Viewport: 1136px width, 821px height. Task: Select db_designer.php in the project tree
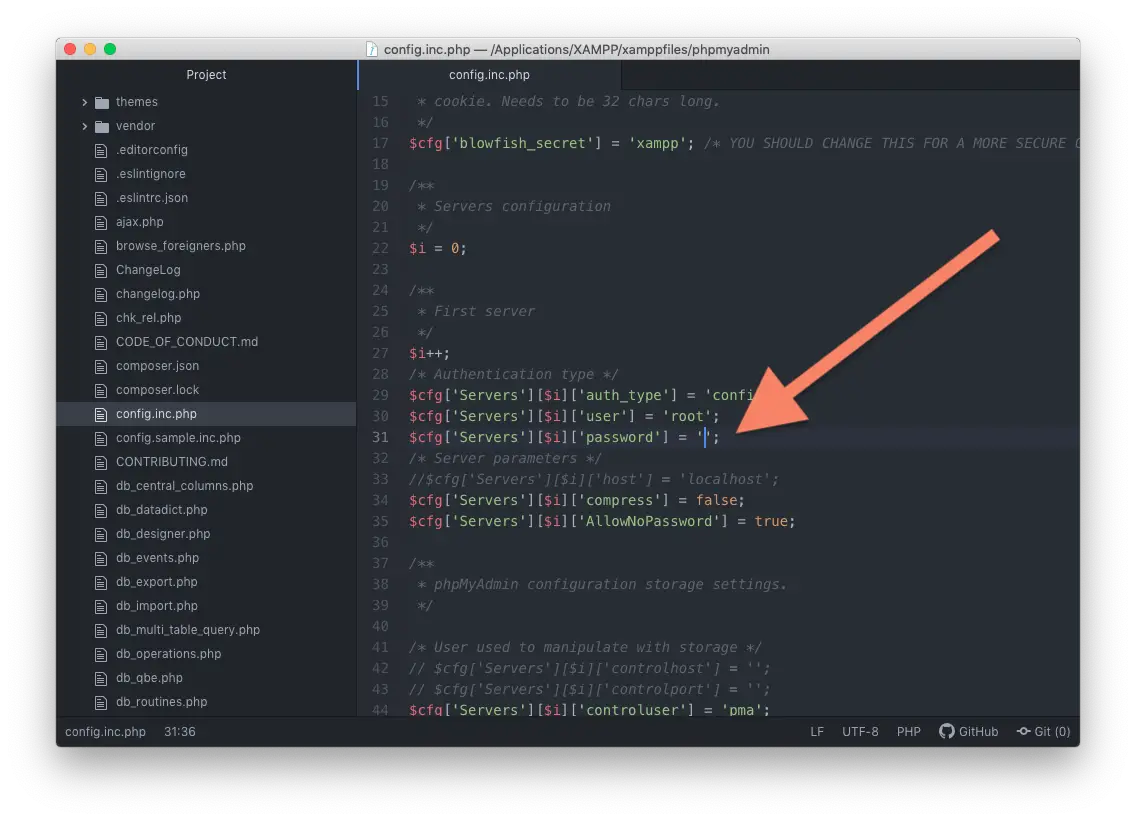(163, 534)
